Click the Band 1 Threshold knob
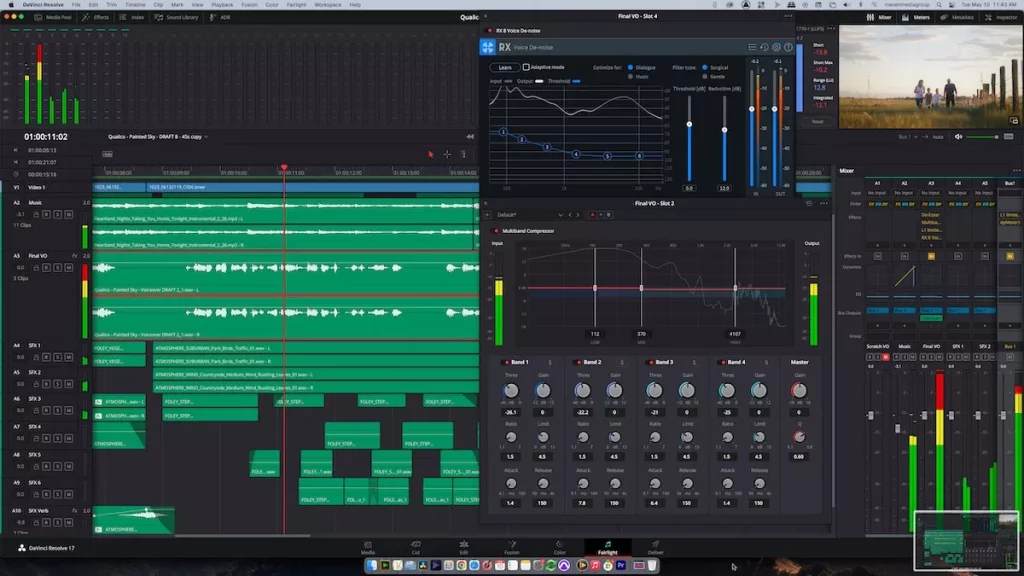This screenshot has height=576, width=1024. 511,391
